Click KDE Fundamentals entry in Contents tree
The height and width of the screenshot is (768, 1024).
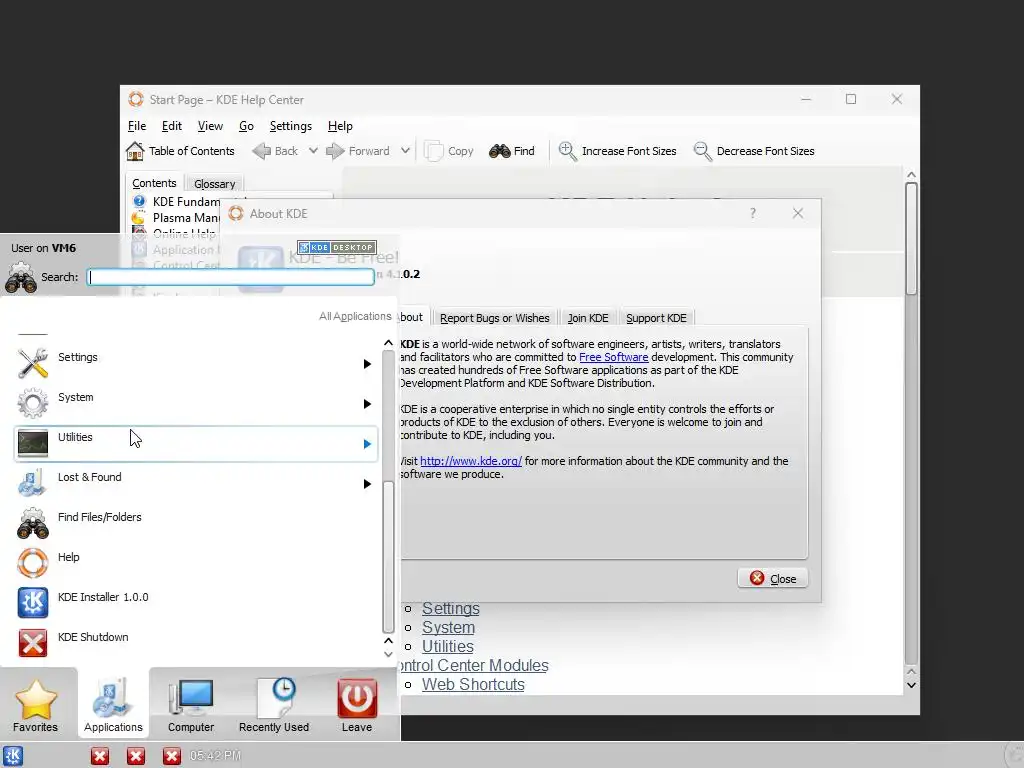176,202
